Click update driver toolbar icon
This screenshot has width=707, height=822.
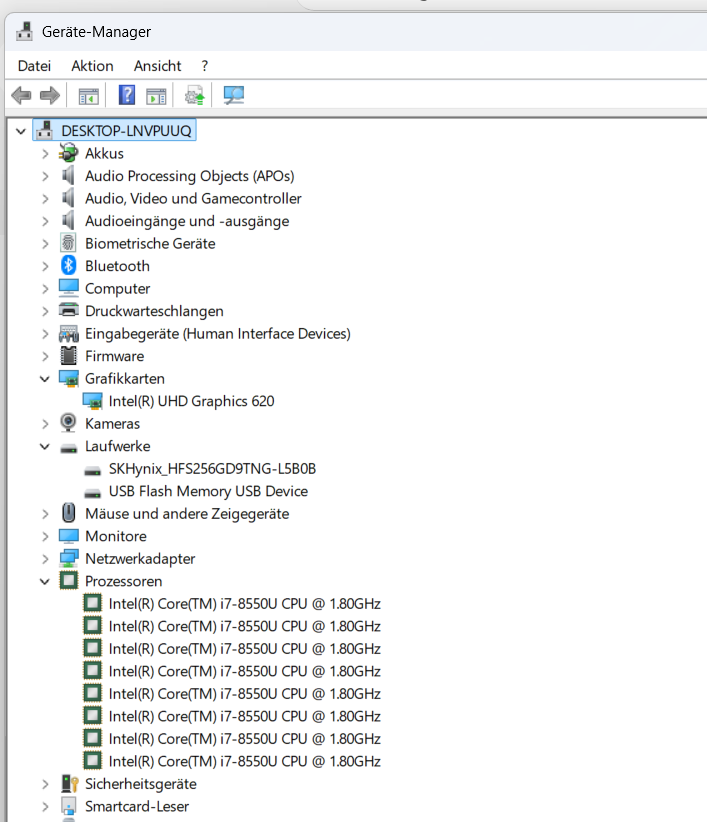[x=194, y=96]
